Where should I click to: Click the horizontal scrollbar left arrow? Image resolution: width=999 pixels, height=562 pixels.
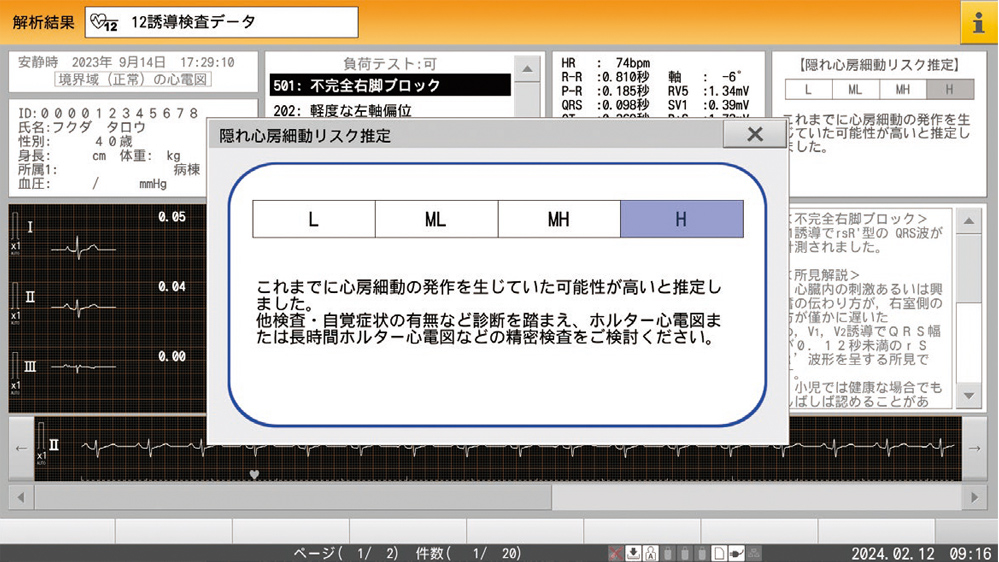[x=21, y=497]
